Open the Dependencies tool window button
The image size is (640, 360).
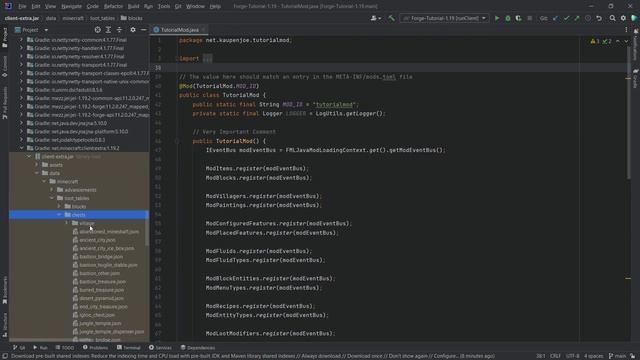(x=198, y=348)
